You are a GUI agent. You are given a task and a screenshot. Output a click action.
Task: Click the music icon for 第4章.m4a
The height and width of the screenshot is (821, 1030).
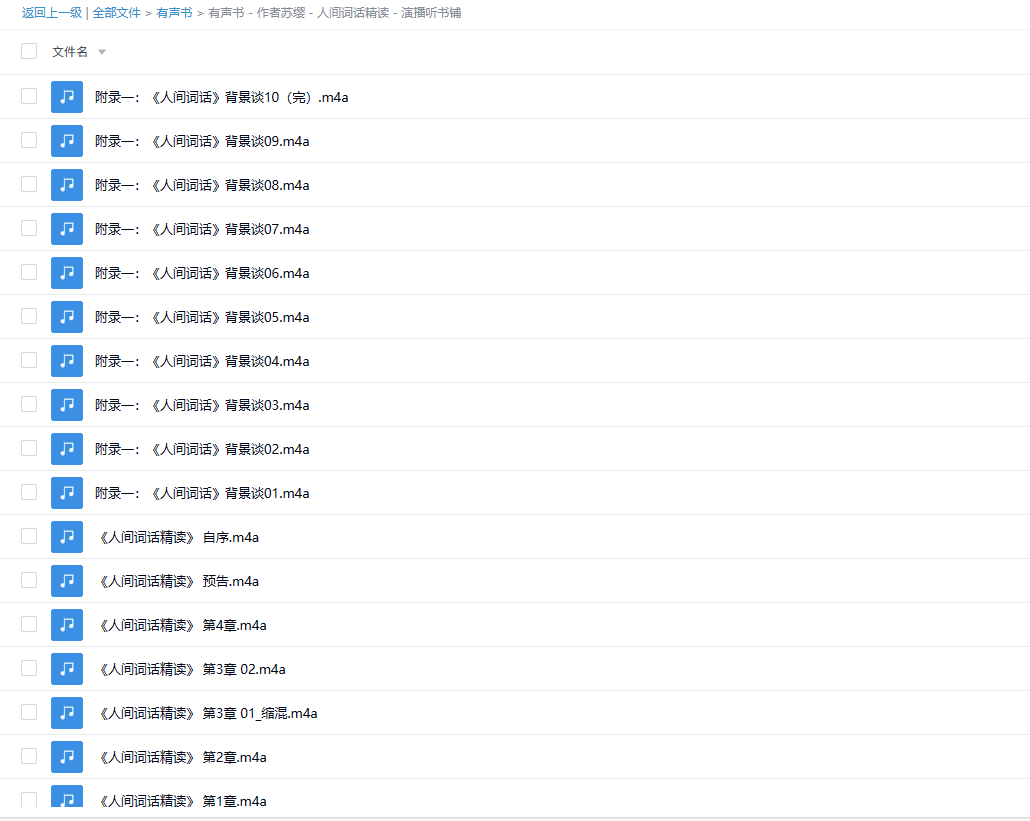[67, 625]
